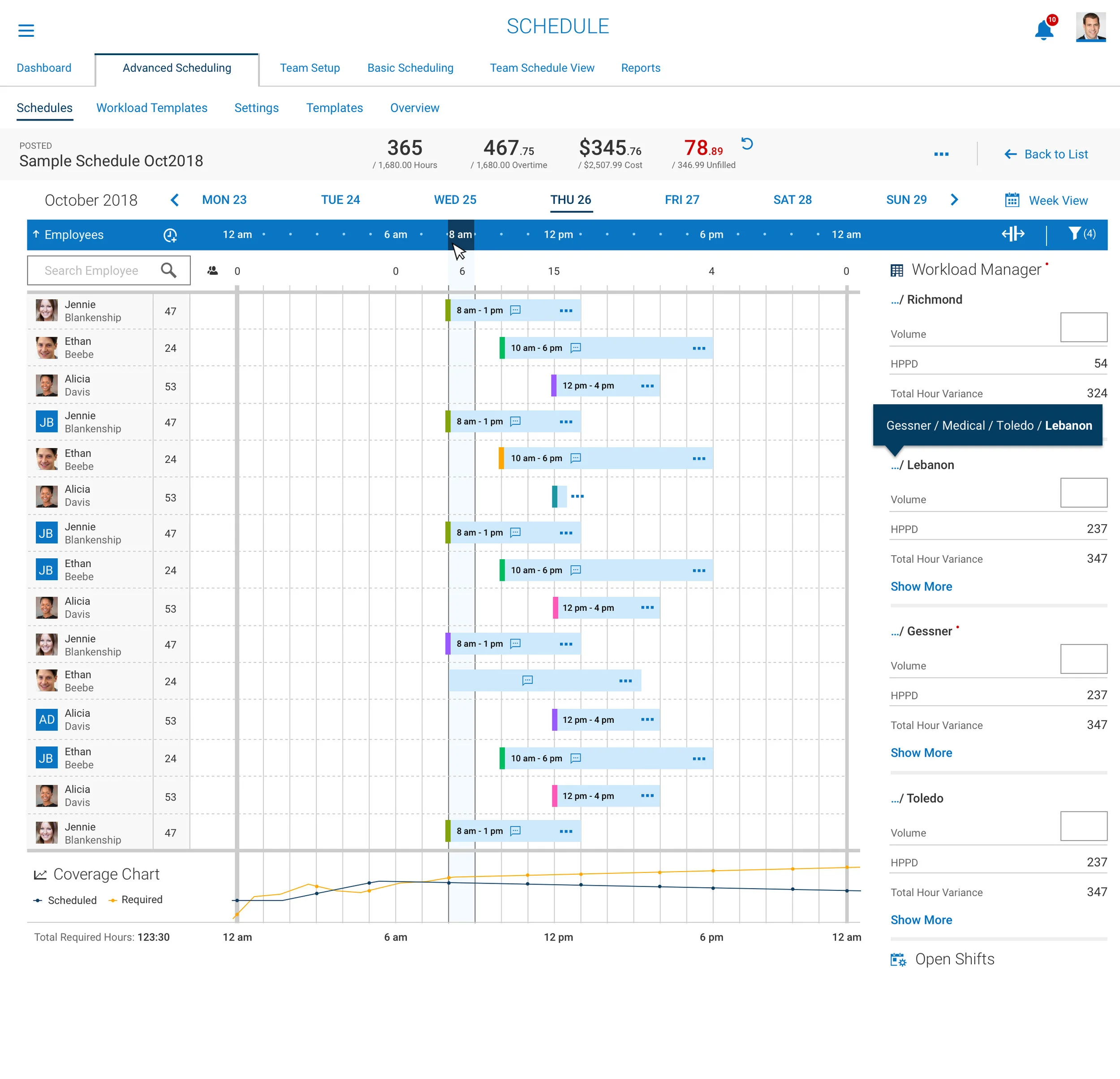Click the search magnifier icon
The height and width of the screenshot is (1079, 1120).
[x=168, y=270]
